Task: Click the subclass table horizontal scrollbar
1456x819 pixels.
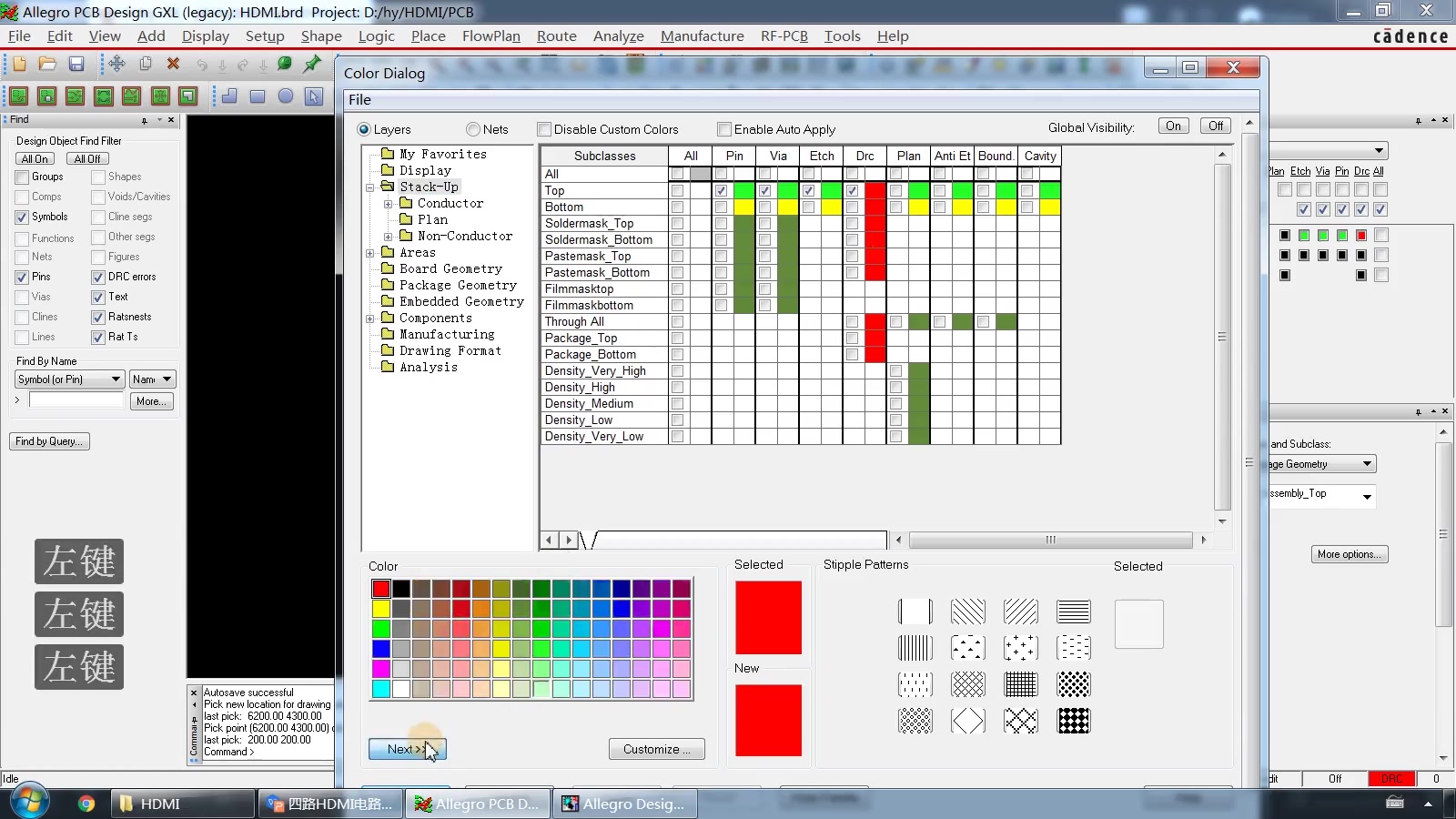Action: pos(1050,540)
